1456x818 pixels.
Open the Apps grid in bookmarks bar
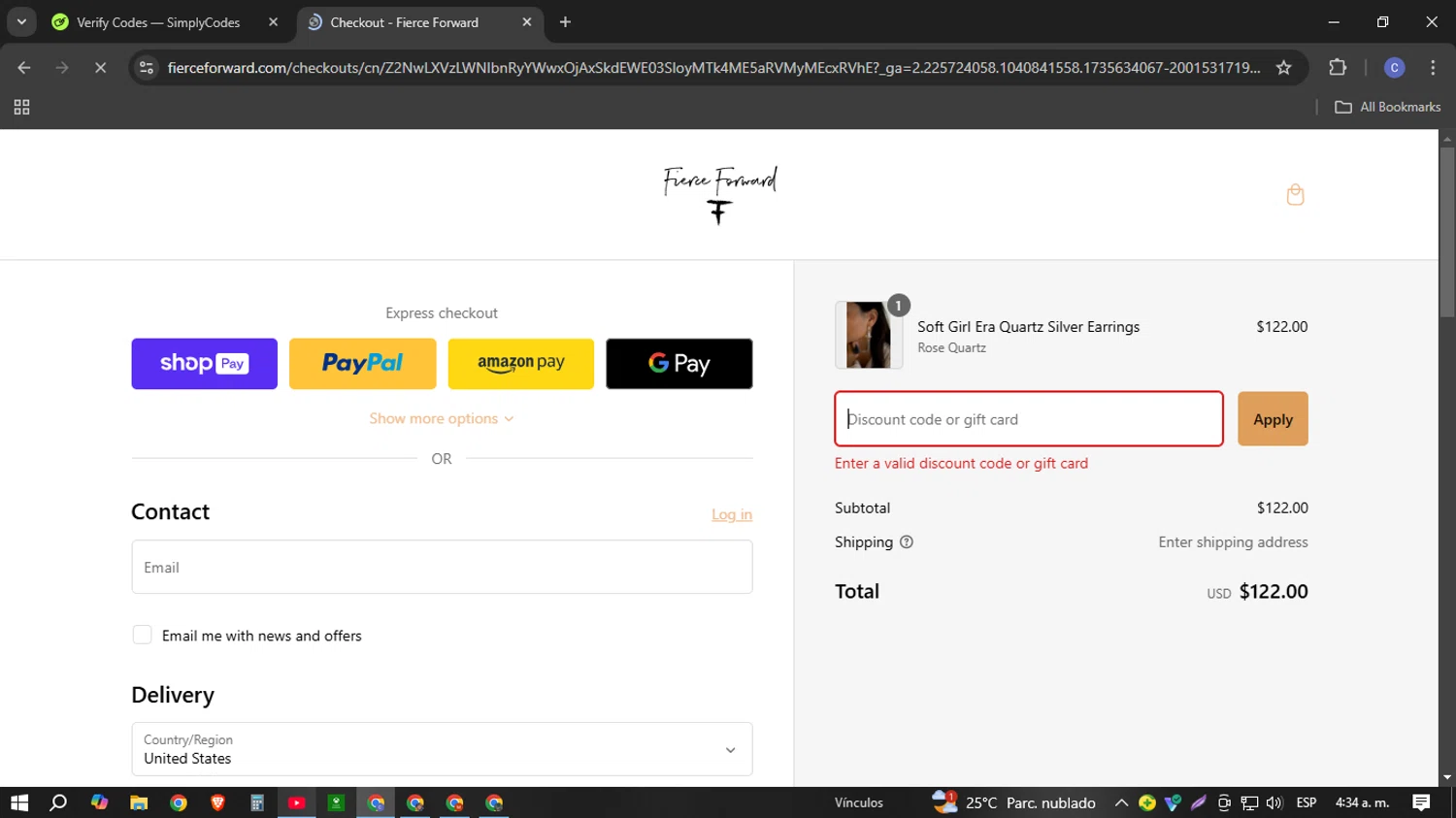pos(21,107)
